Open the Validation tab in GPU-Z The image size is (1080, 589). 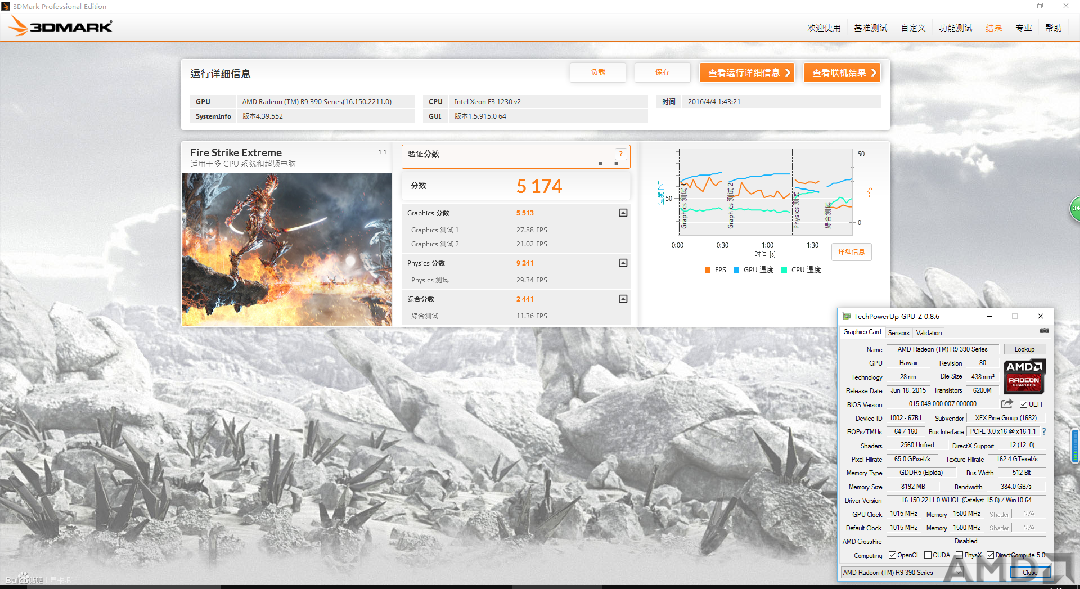928,333
